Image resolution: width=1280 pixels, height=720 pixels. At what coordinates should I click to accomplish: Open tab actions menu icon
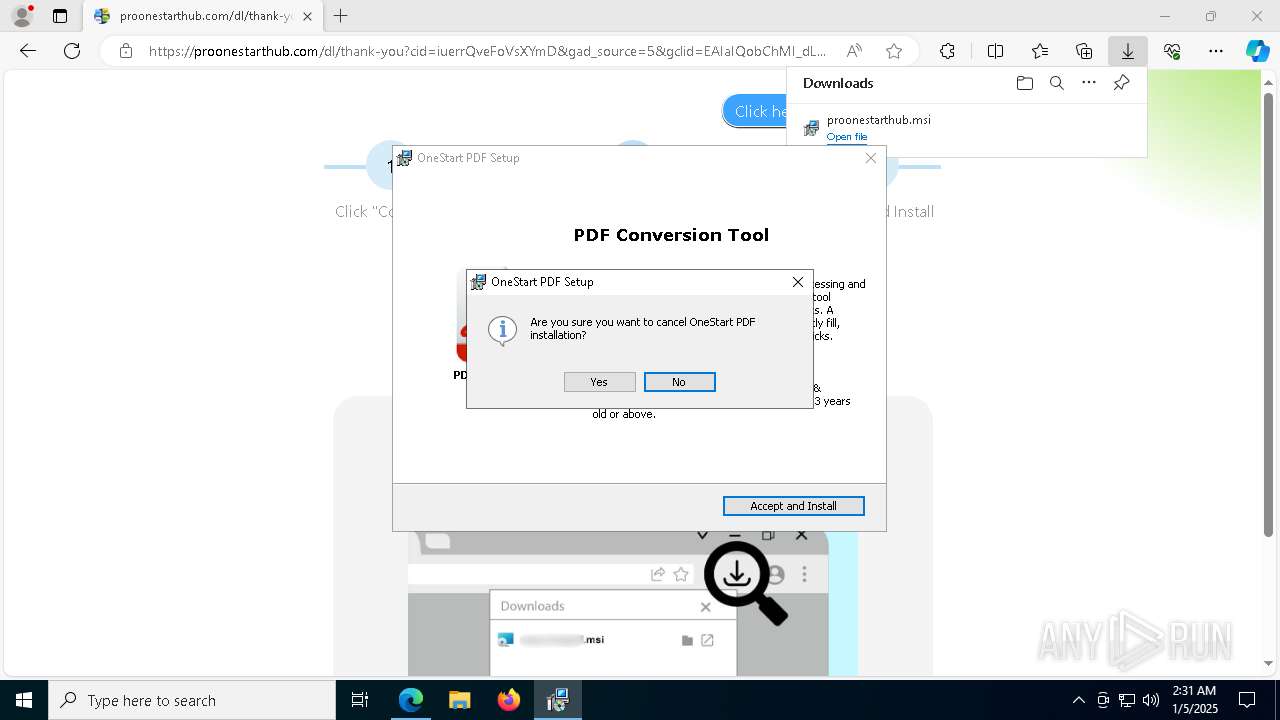60,16
